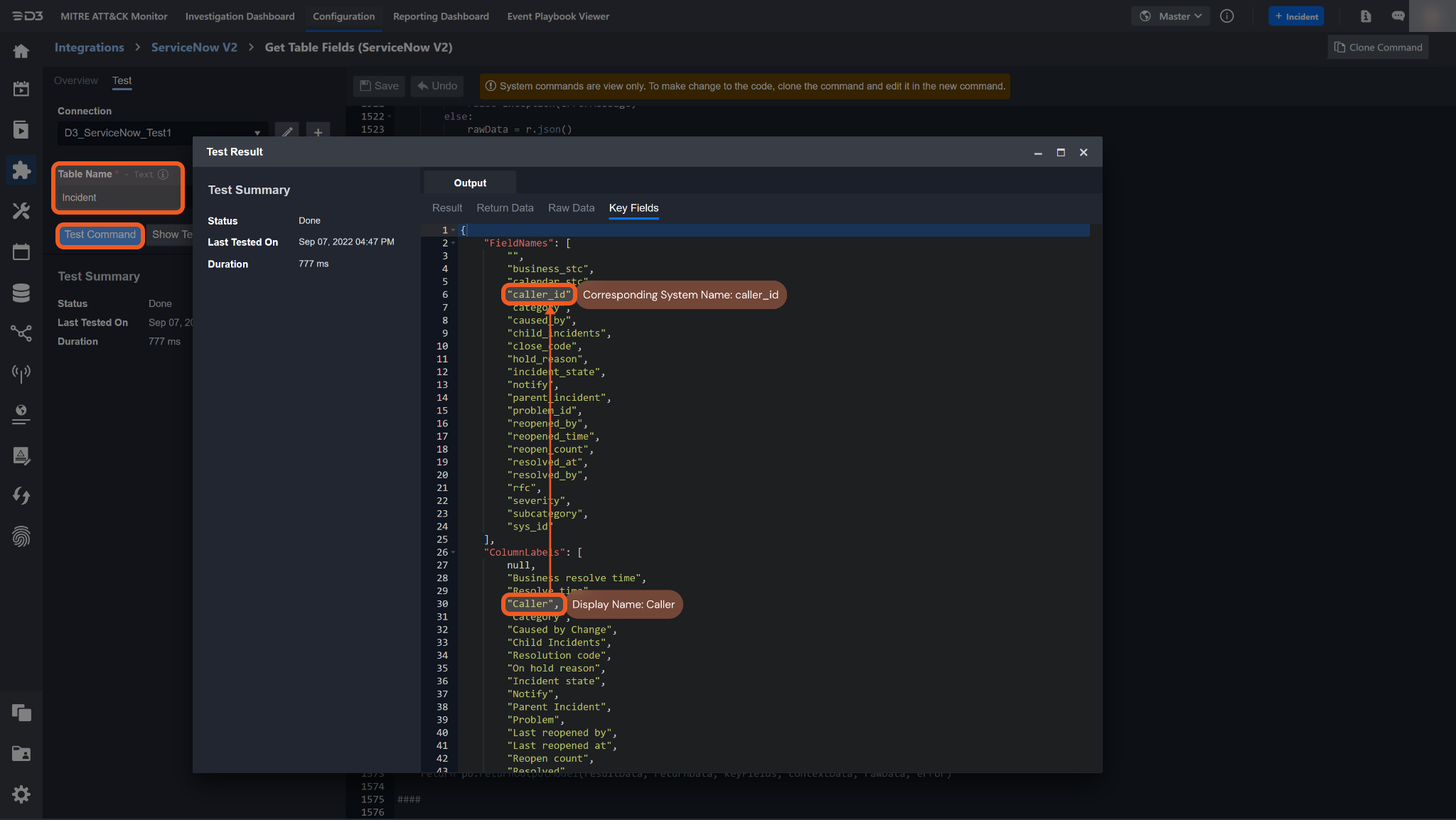Open the puzzle-piece integrations icon
The image size is (1456, 820).
[x=21, y=170]
